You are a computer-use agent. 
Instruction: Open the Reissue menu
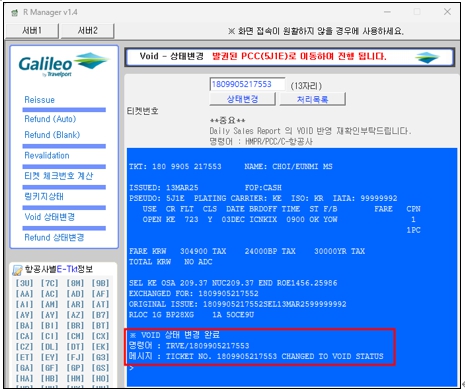[39, 100]
